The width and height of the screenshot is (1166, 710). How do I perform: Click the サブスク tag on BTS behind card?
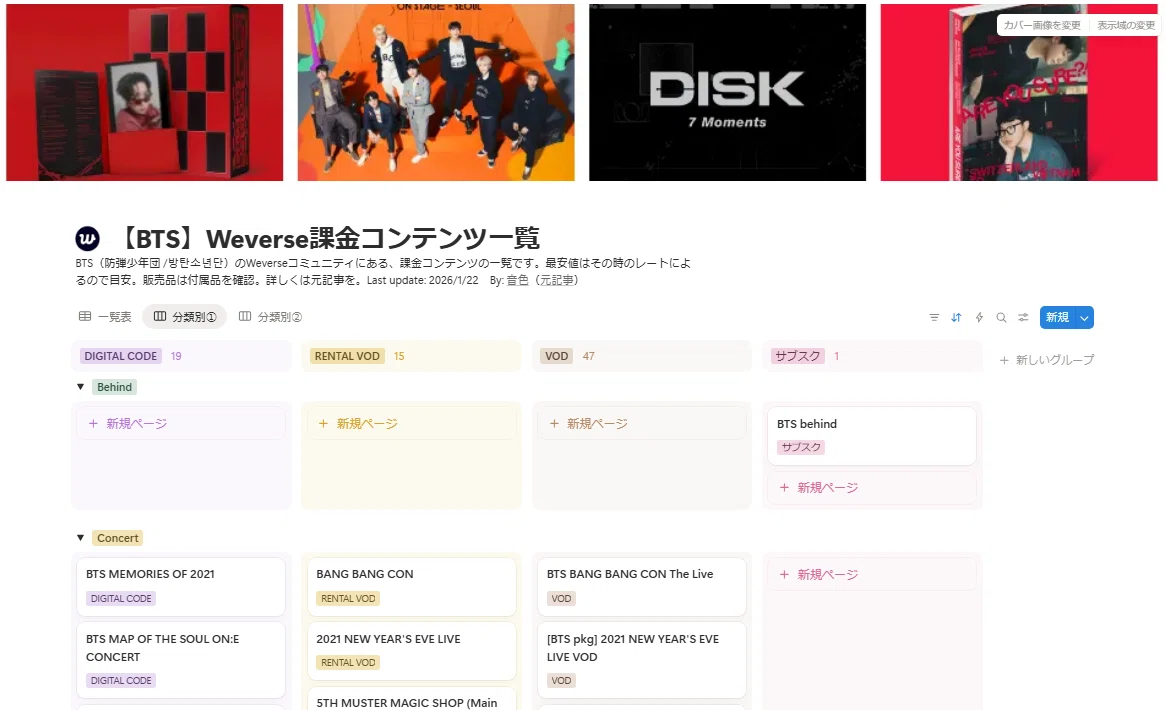point(801,447)
